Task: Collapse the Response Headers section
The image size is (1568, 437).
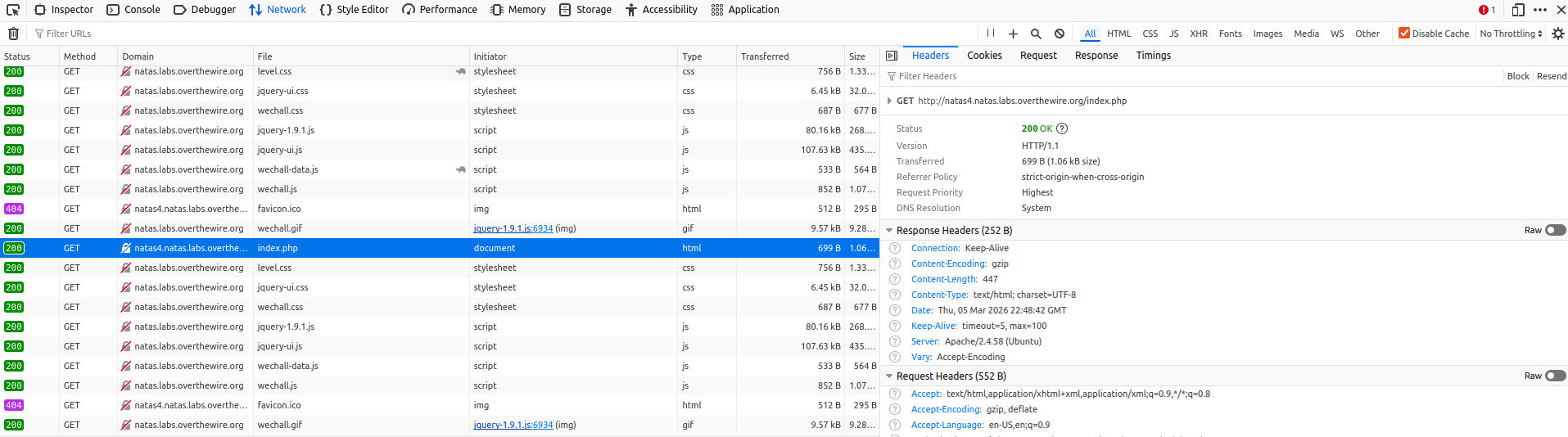Action: [889, 230]
